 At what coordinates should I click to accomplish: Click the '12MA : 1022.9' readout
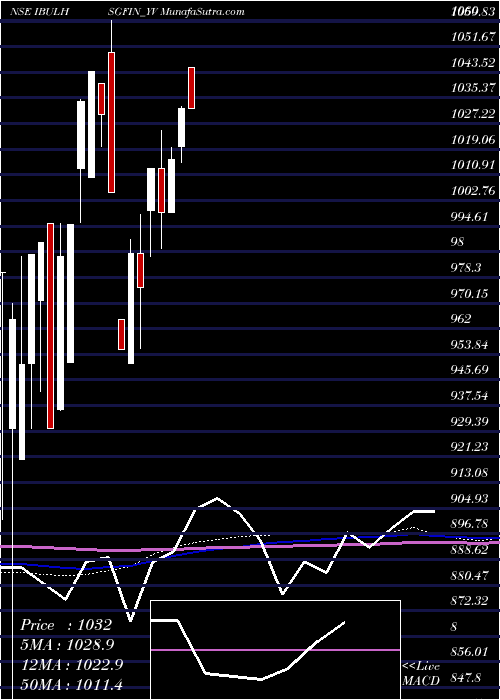[x=71, y=664]
